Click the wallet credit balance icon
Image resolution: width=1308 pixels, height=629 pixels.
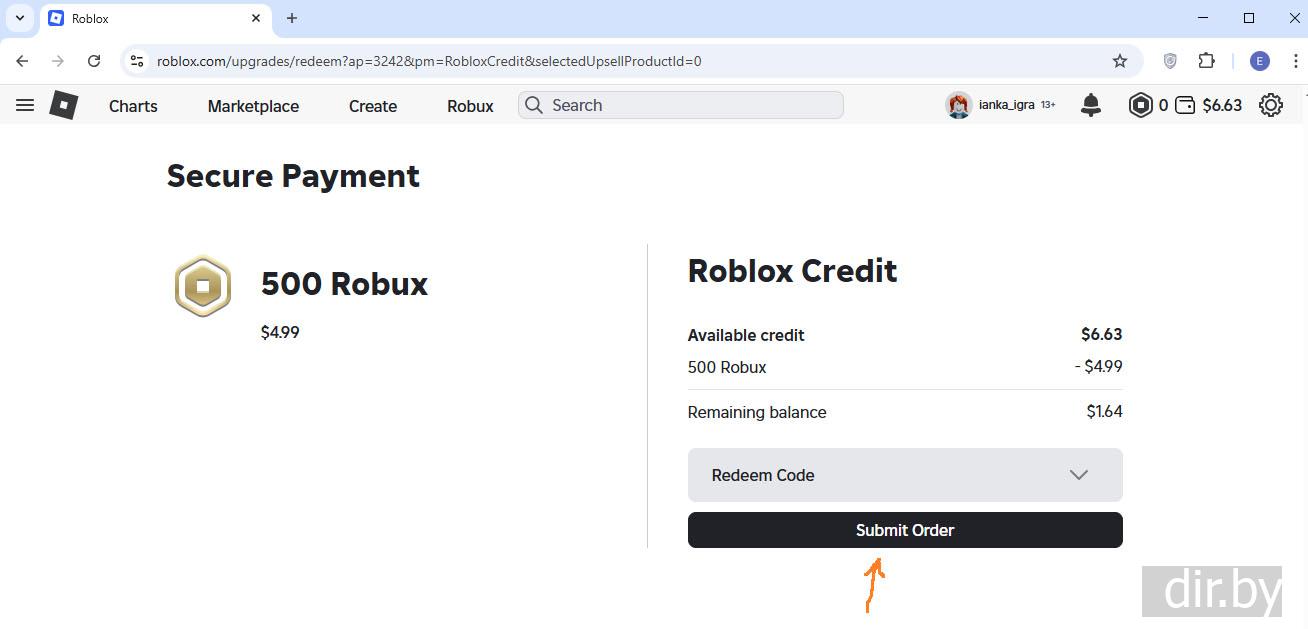(x=1185, y=105)
